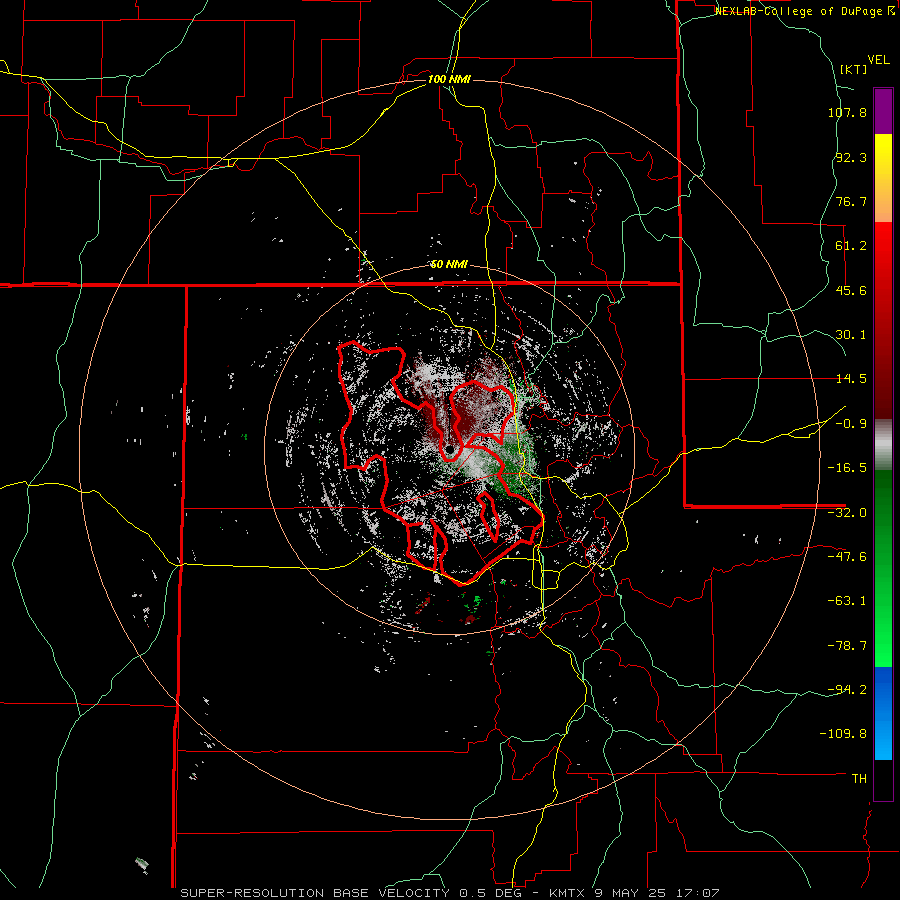Pick the yellow-orange segment of the velocity bar
900x900 pixels.
pyautogui.click(x=883, y=178)
